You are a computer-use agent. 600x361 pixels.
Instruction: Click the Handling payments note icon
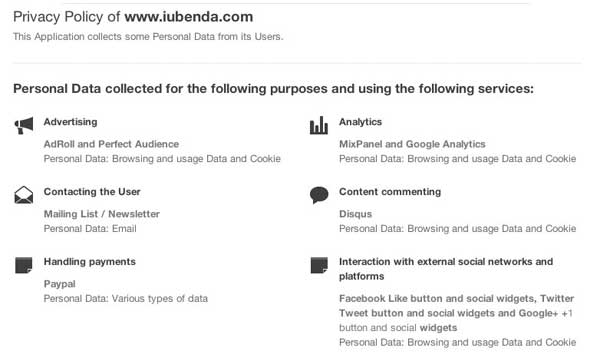pyautogui.click(x=24, y=265)
